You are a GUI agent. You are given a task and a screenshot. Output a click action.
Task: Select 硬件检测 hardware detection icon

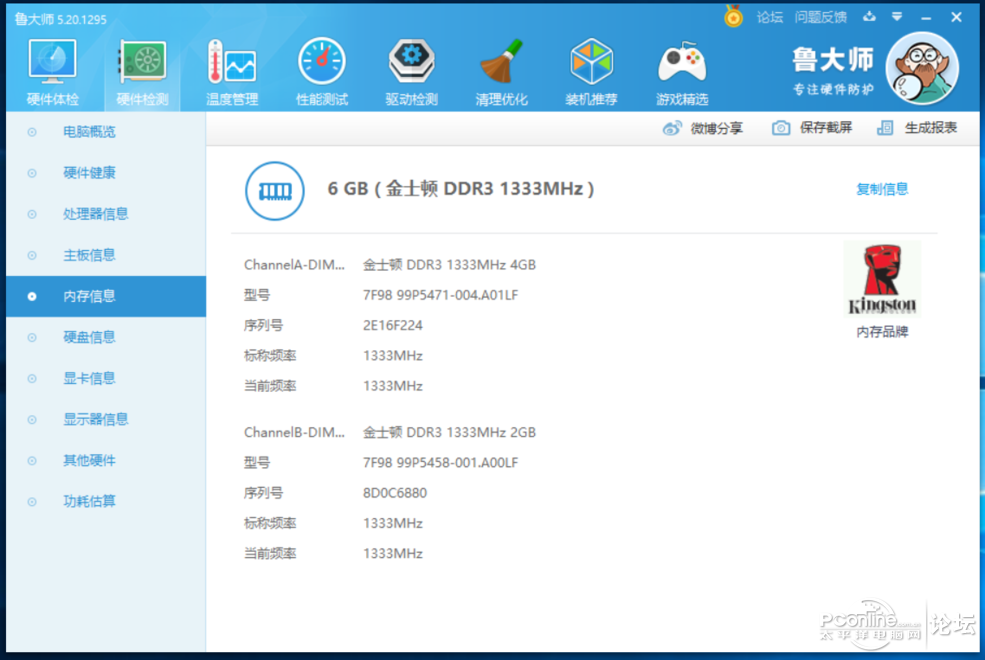point(142,72)
